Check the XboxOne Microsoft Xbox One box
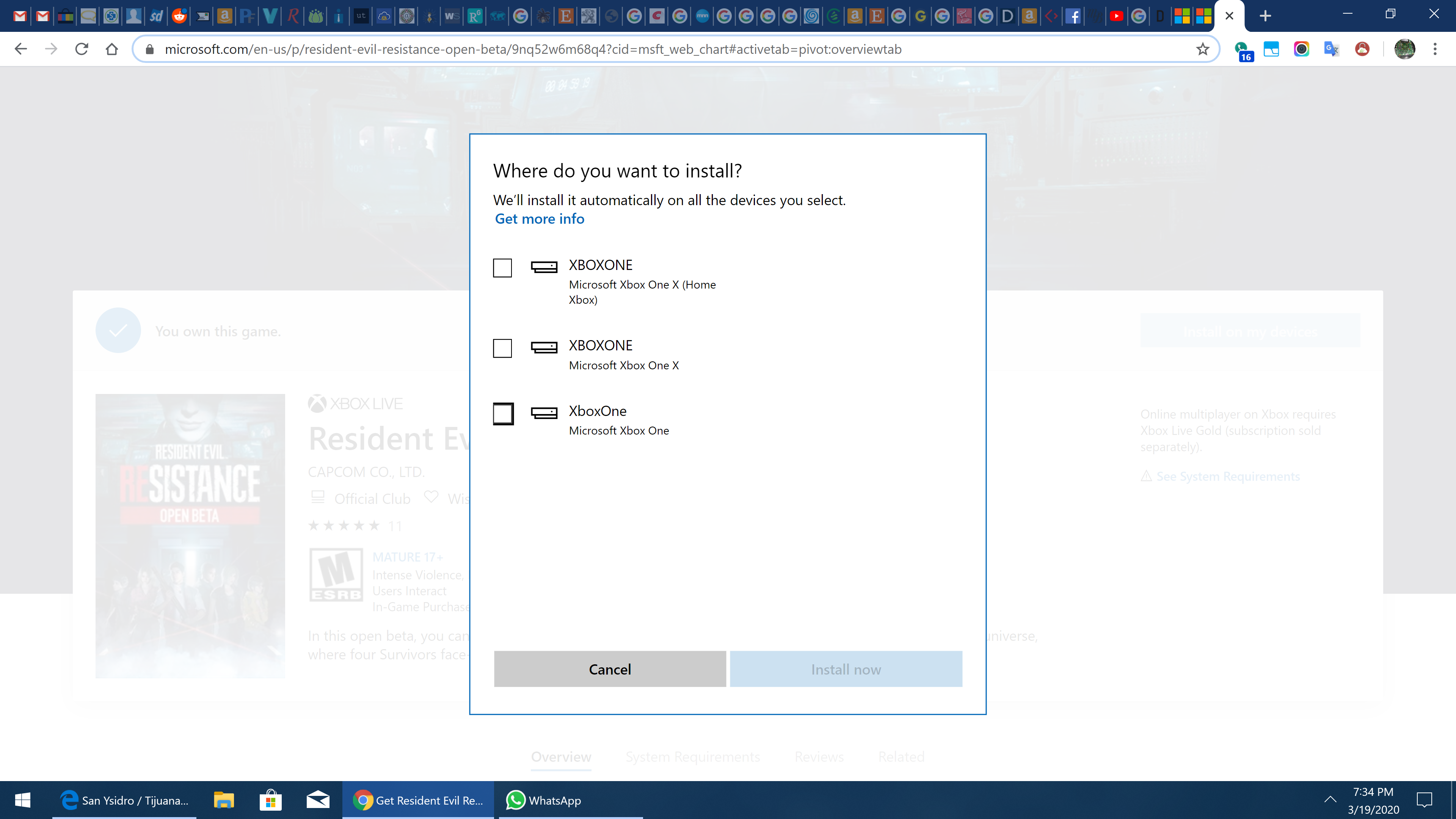Screen dimensions: 1456x819 503,414
